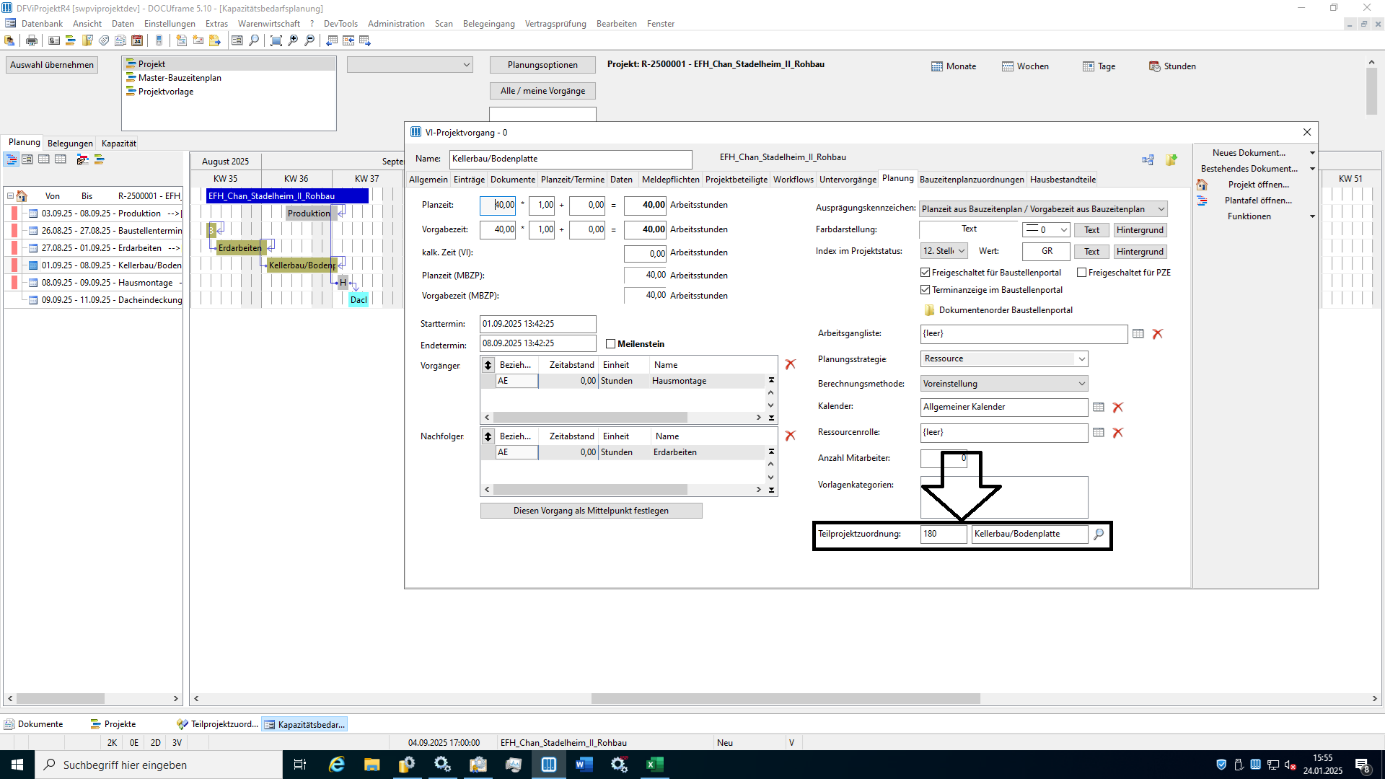Open the Berechnungsmethode dropdown
The image size is (1385, 779).
point(1004,383)
